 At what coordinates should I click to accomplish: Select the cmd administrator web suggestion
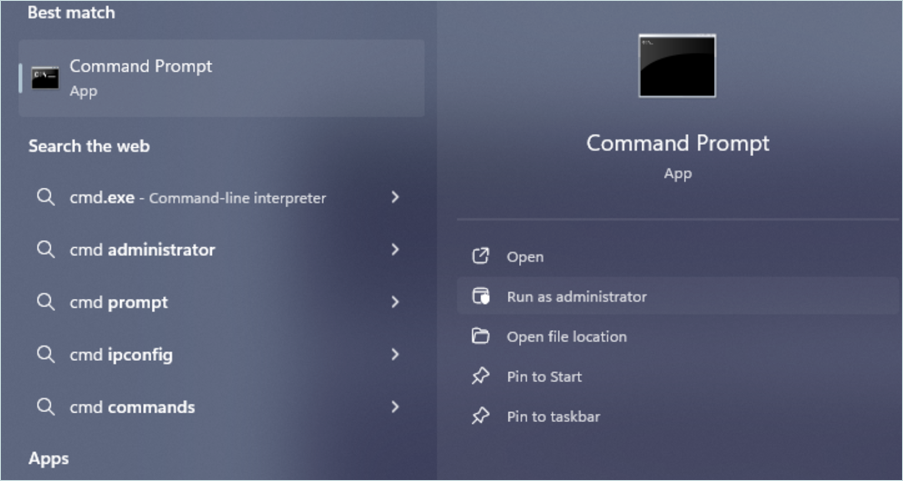222,250
